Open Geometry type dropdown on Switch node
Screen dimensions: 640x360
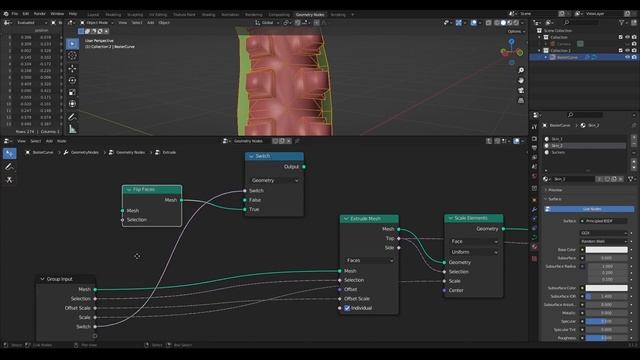pyautogui.click(x=274, y=180)
